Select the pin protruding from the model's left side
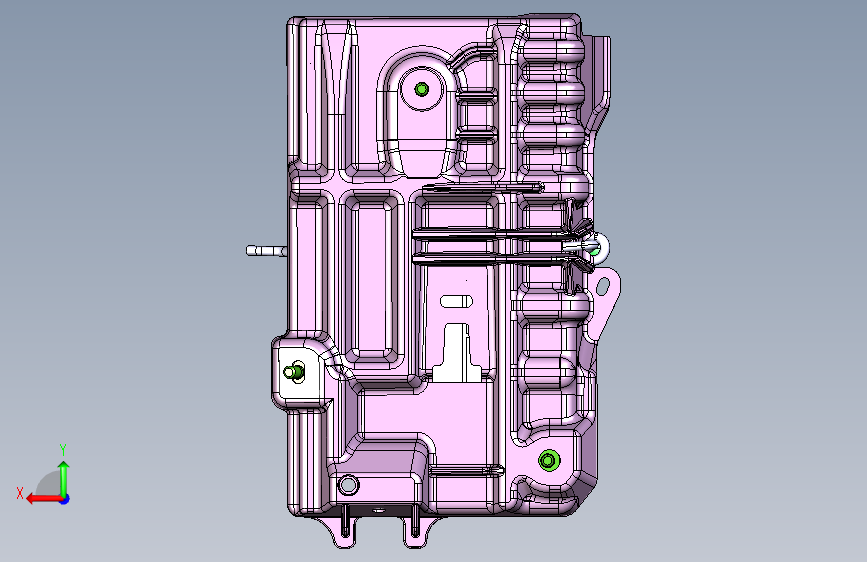Image resolution: width=867 pixels, height=562 pixels. click(267, 251)
